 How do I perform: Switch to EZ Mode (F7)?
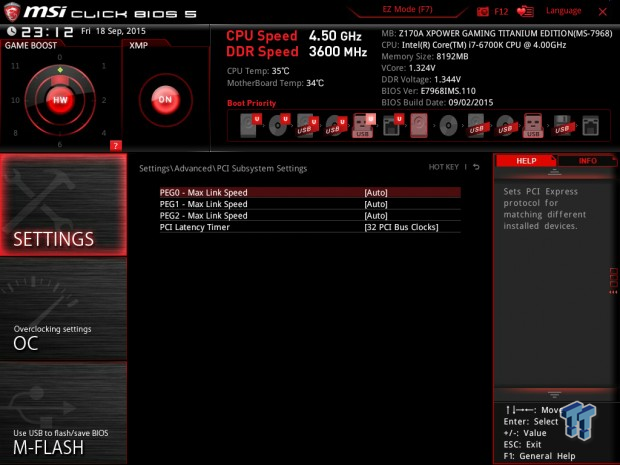pos(407,9)
